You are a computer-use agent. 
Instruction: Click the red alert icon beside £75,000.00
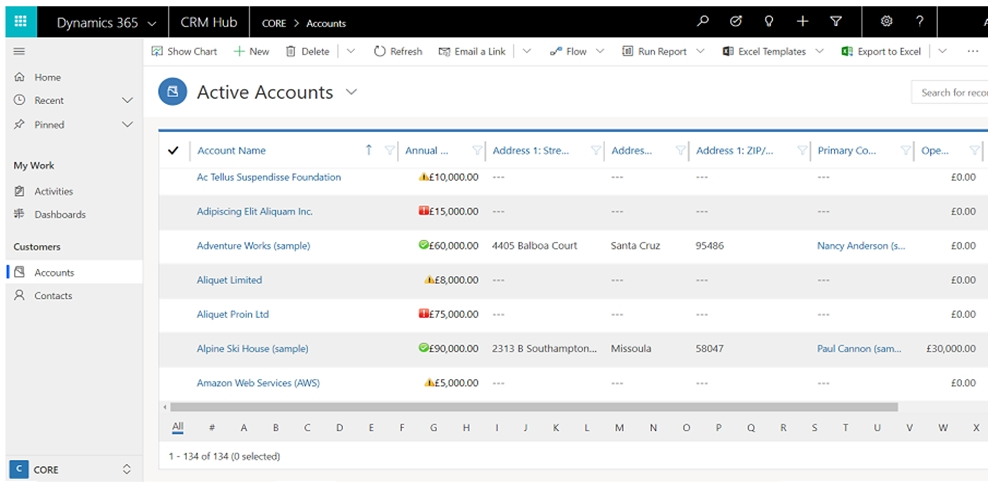pos(423,314)
